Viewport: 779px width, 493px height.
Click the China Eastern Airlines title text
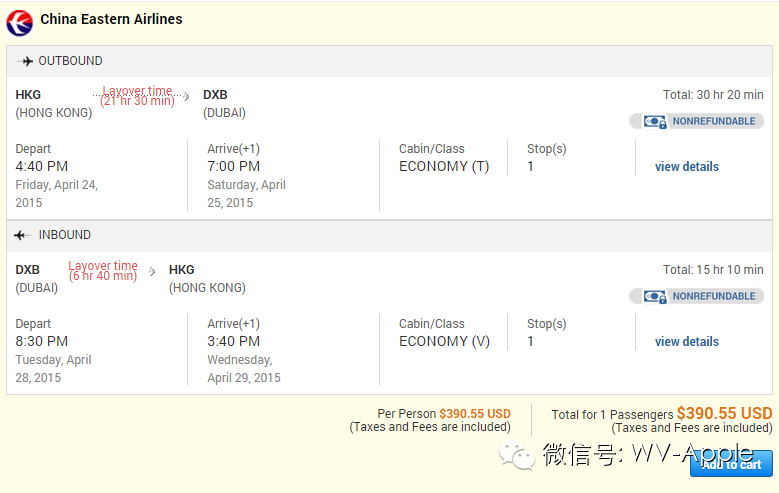tap(111, 19)
